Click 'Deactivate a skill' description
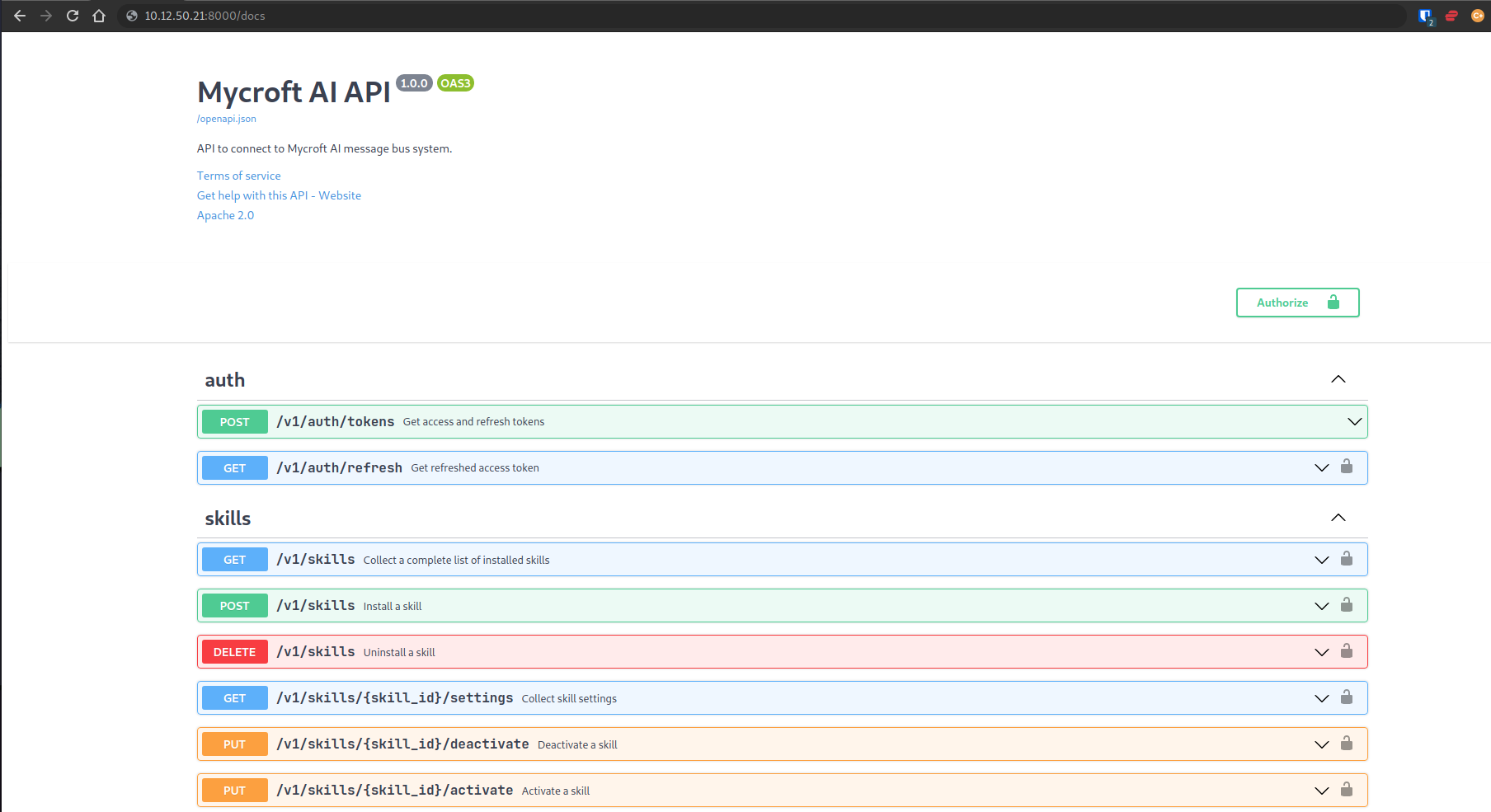The image size is (1491, 812). pos(577,744)
